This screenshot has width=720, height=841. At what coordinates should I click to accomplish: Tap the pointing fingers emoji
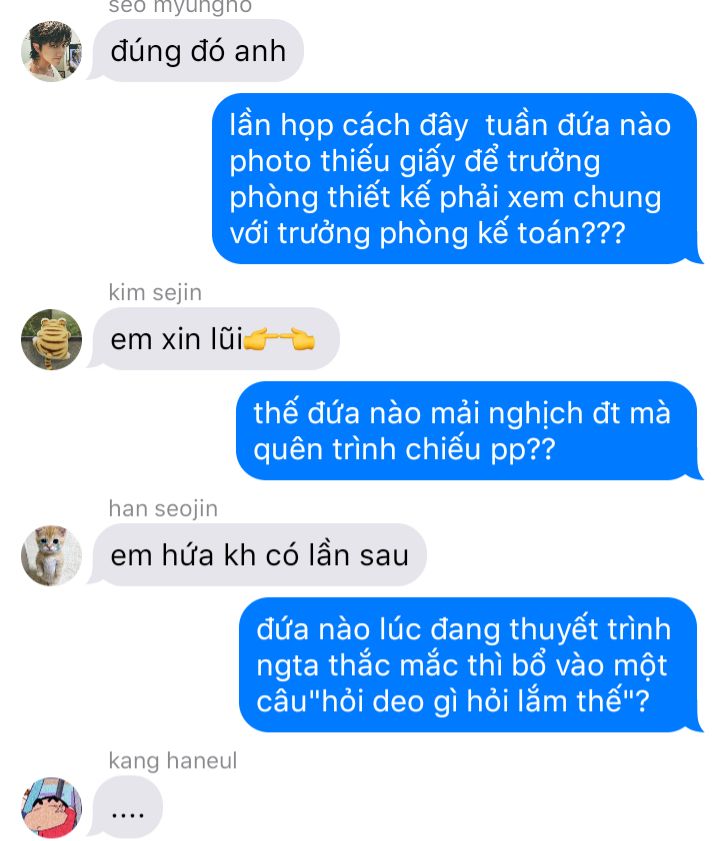[x=279, y=340]
